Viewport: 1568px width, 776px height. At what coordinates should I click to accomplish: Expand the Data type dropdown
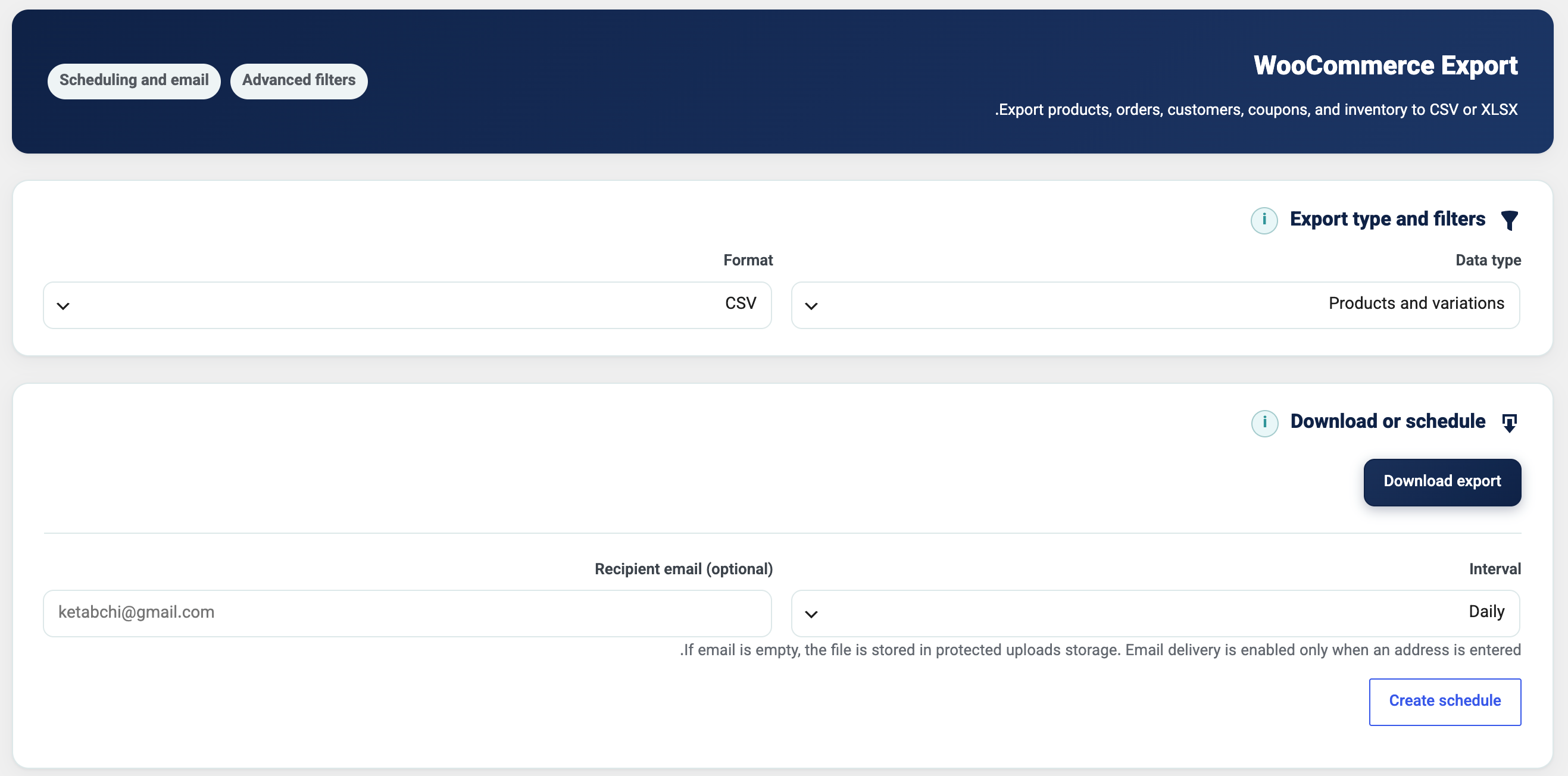[x=1155, y=305]
